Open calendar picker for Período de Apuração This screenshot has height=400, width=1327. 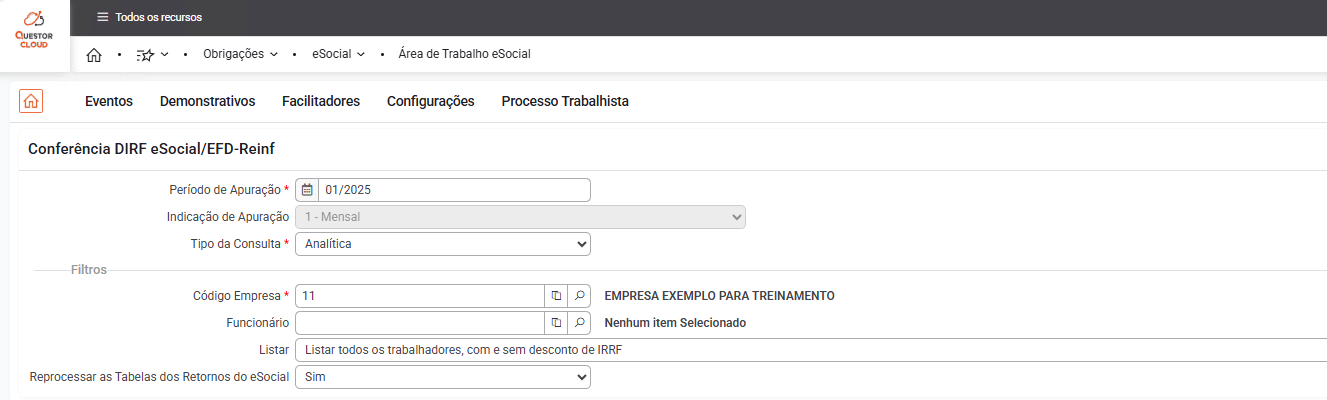coord(307,190)
